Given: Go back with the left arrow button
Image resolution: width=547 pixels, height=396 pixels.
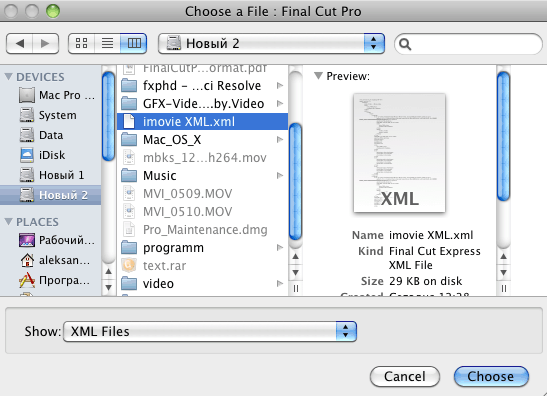Looking at the screenshot, I should (x=20, y=44).
